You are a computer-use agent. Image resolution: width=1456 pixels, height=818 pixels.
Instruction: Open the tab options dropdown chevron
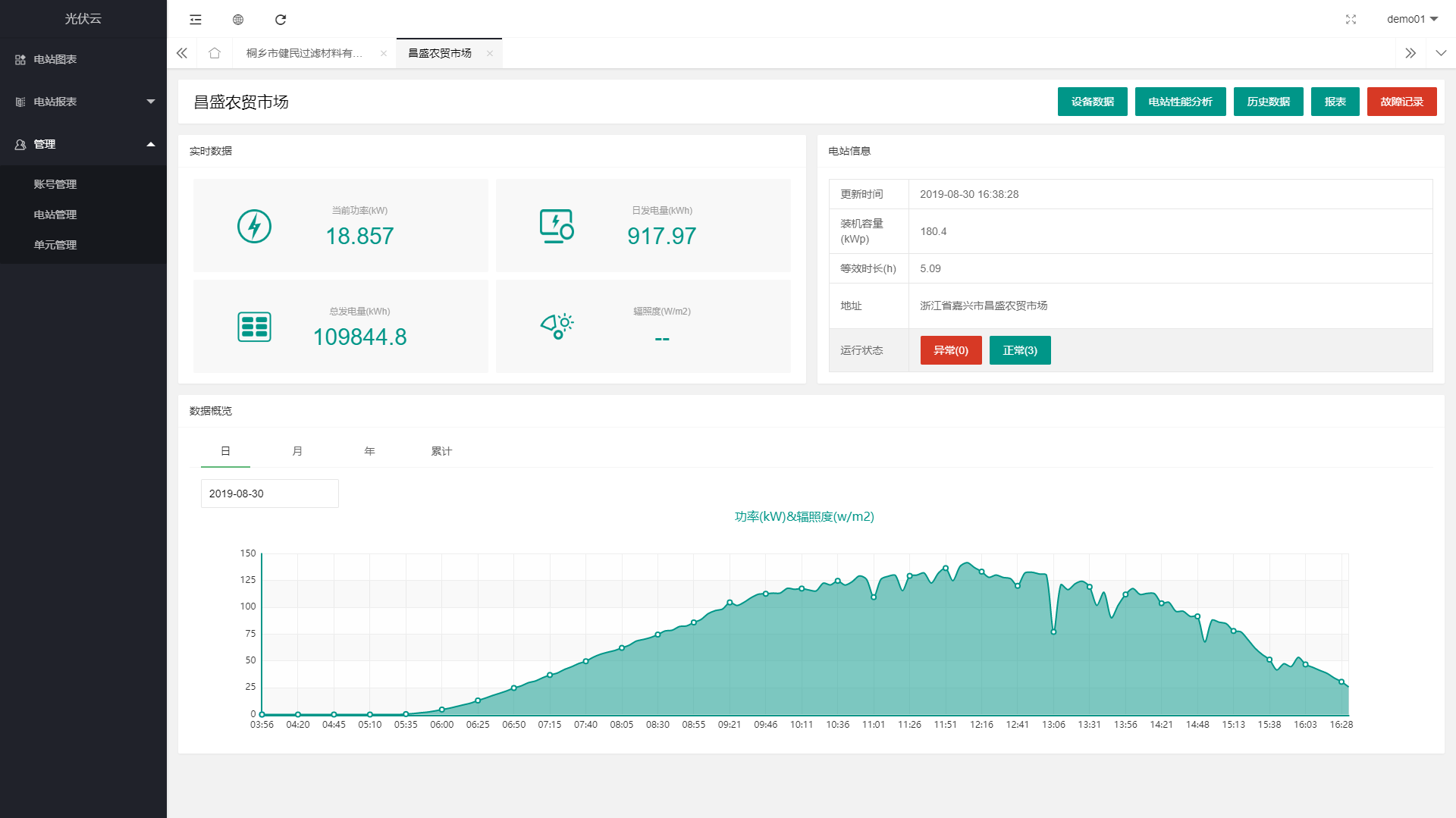tap(1441, 53)
